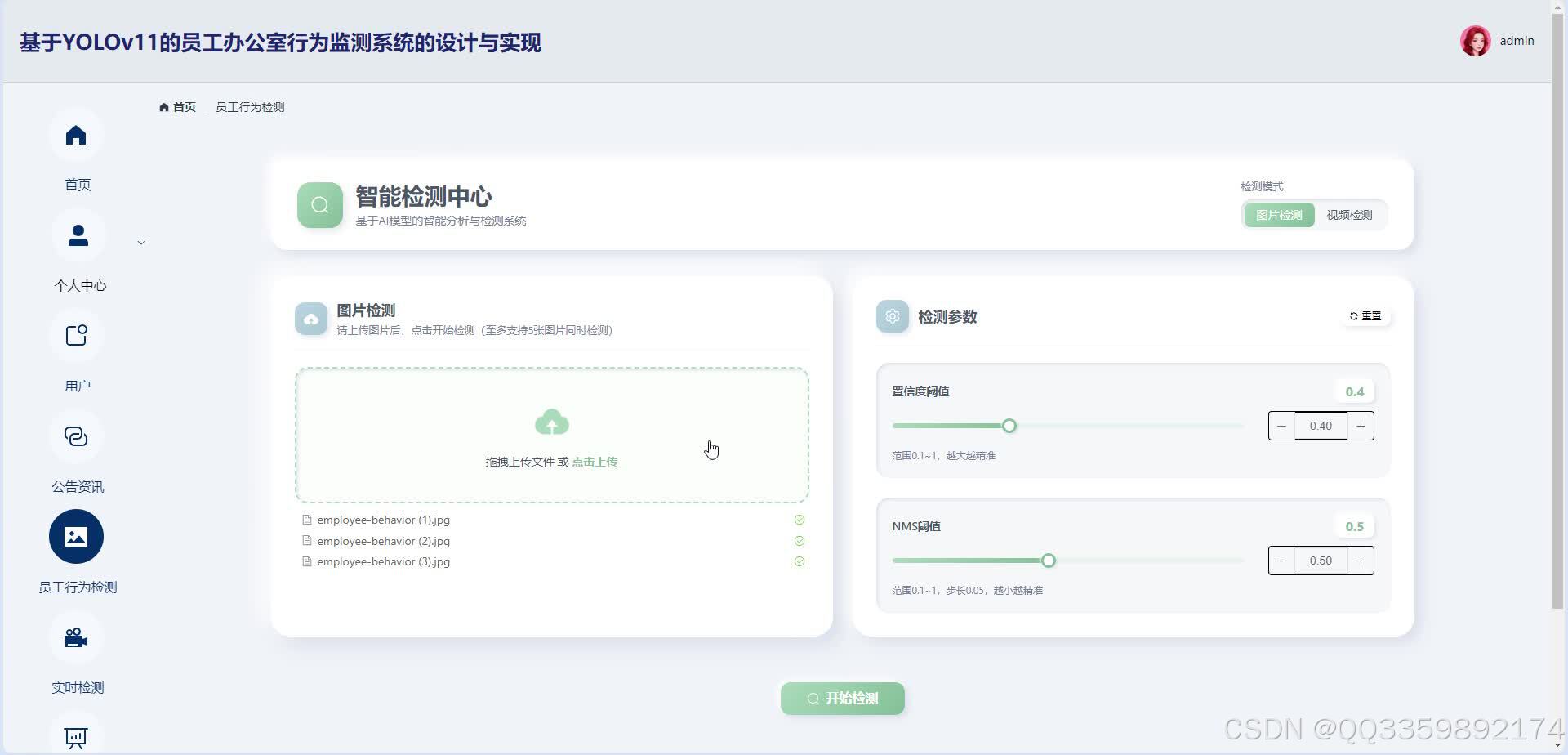Go to 首页 in breadcrumb
The image size is (1568, 755).
point(185,107)
